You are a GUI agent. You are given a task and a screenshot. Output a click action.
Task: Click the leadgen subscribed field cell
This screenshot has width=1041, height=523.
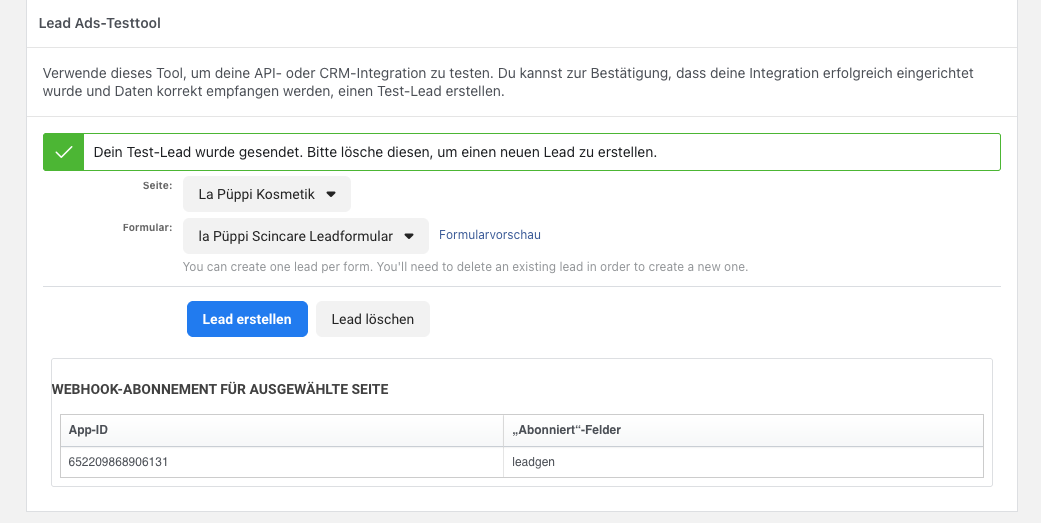744,462
